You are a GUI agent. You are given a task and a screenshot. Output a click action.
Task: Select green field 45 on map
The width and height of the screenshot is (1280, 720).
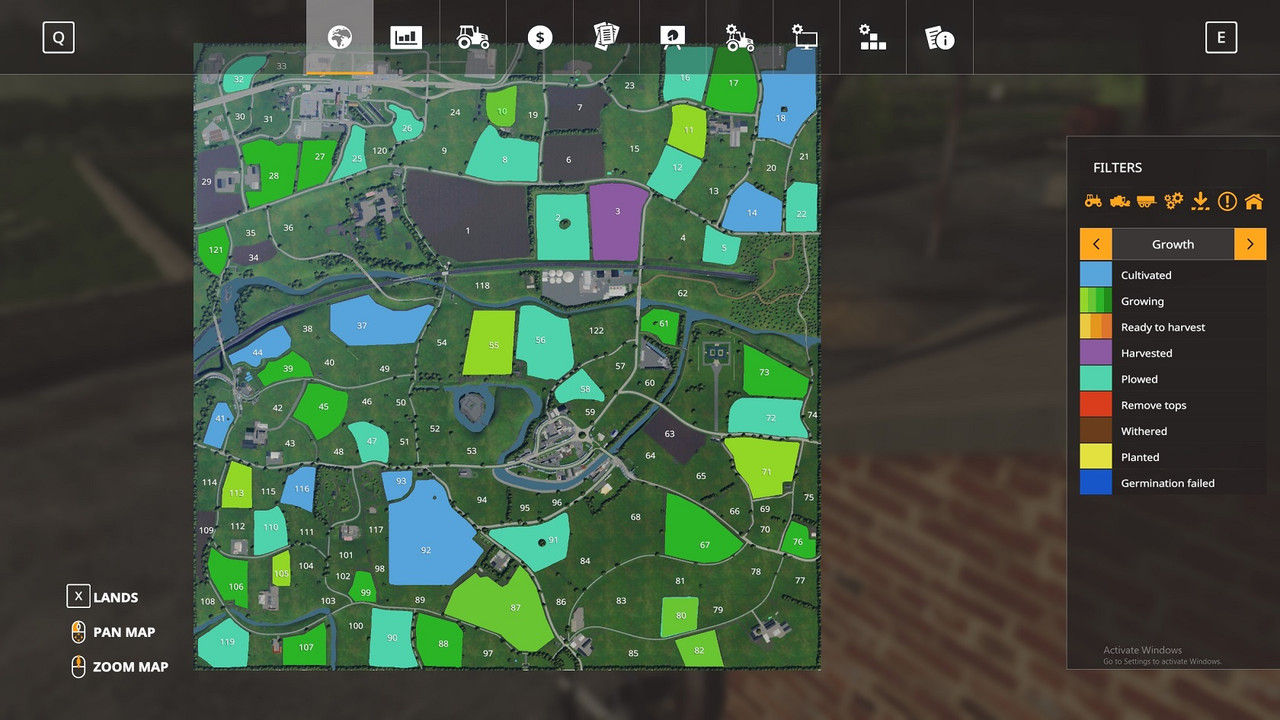(x=322, y=410)
